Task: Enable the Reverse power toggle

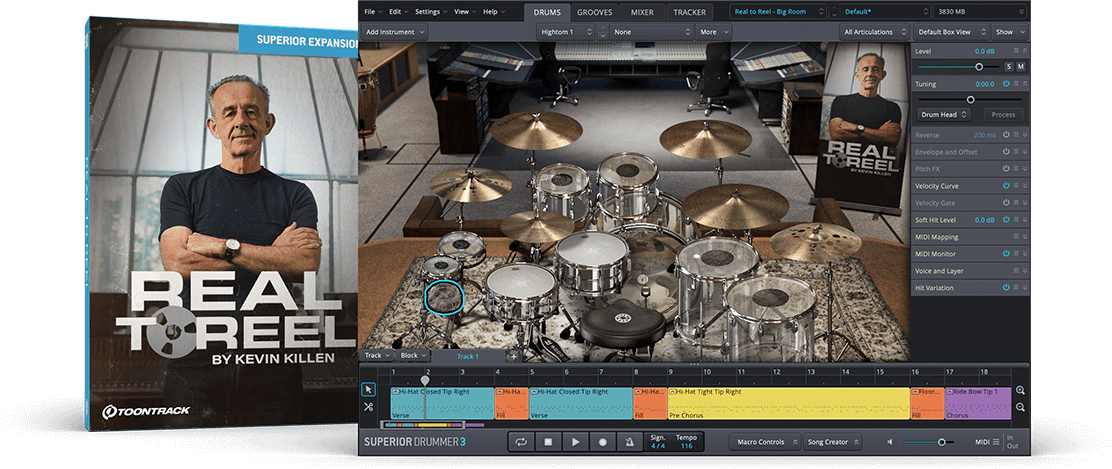Action: click(1005, 134)
